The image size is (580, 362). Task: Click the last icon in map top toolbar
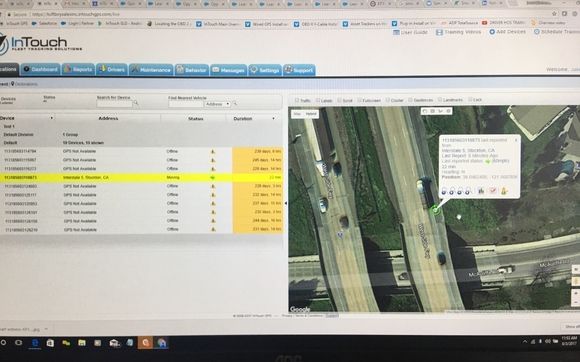click(x=448, y=111)
